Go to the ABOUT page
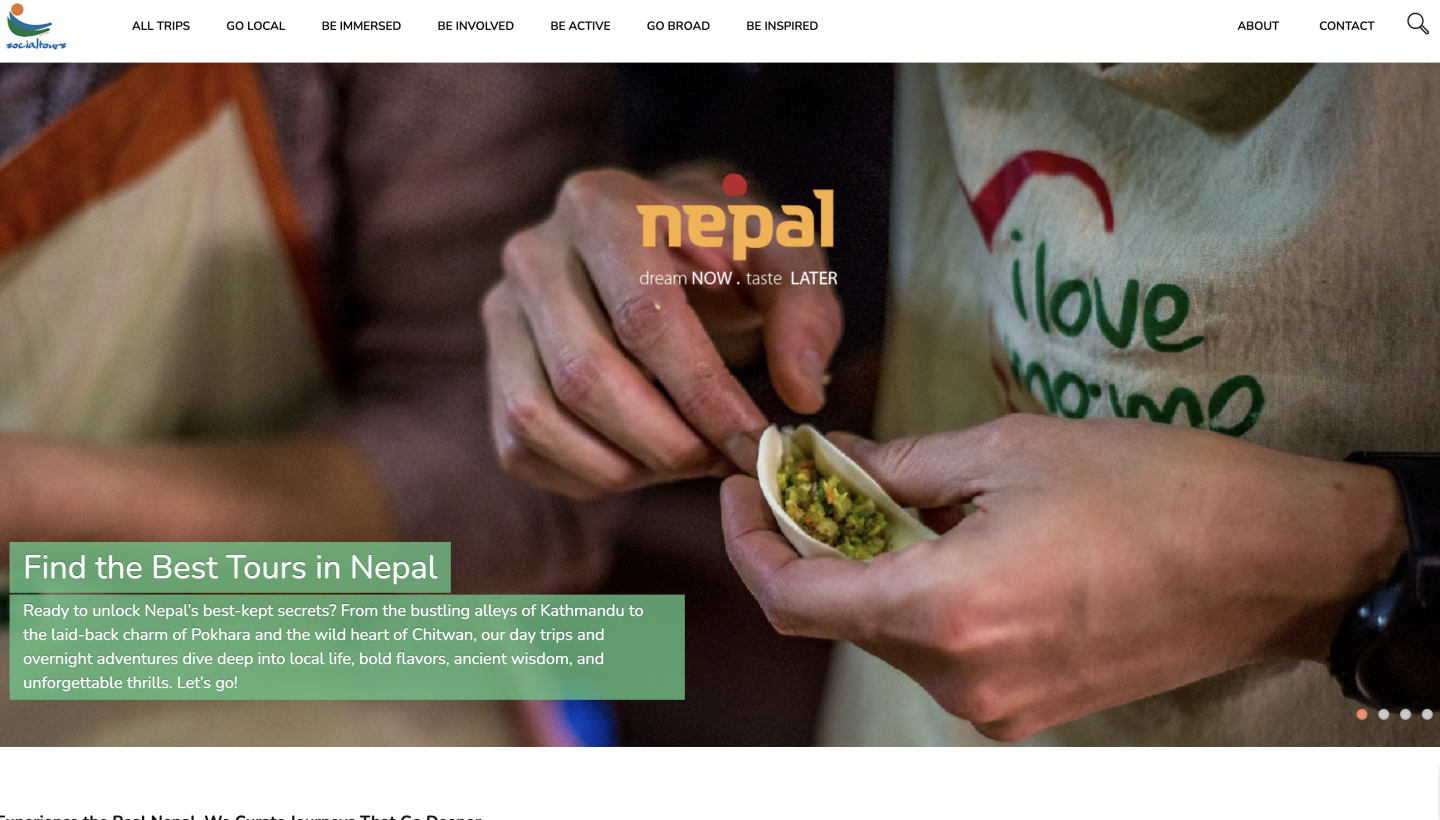1440x820 pixels. coord(1258,26)
